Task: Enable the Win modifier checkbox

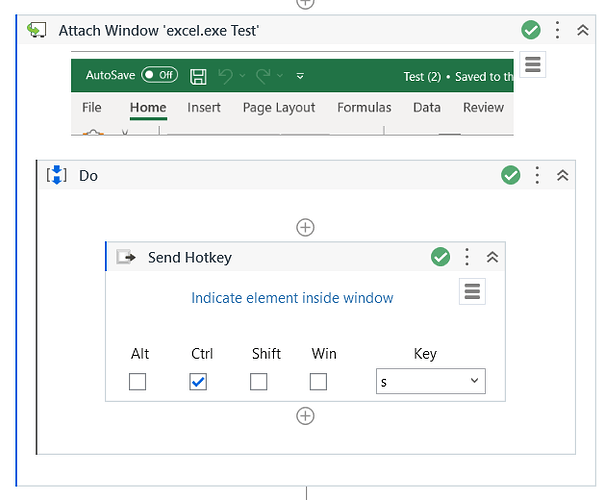Action: [318, 382]
